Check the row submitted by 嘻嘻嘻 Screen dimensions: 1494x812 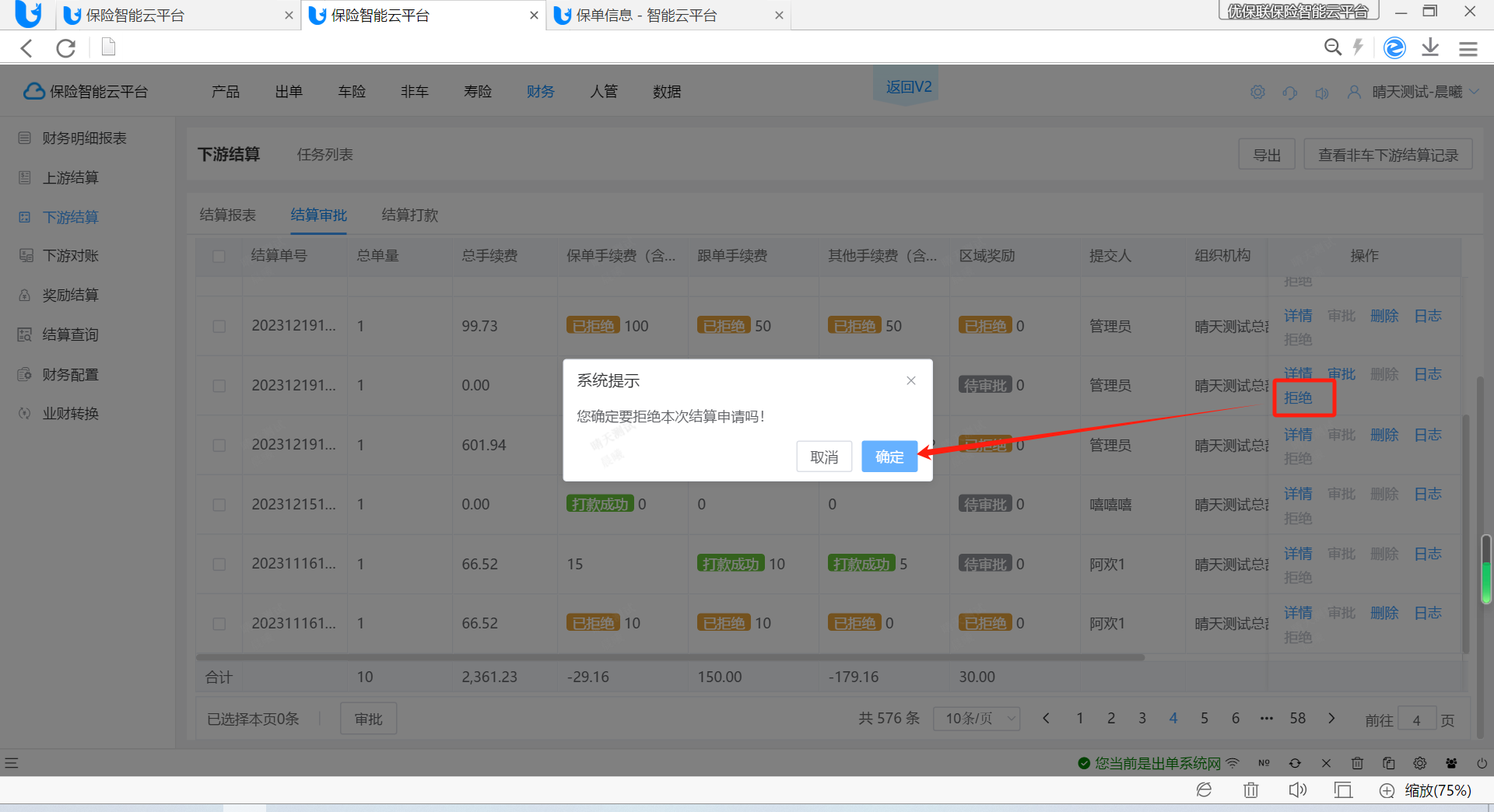(x=219, y=505)
